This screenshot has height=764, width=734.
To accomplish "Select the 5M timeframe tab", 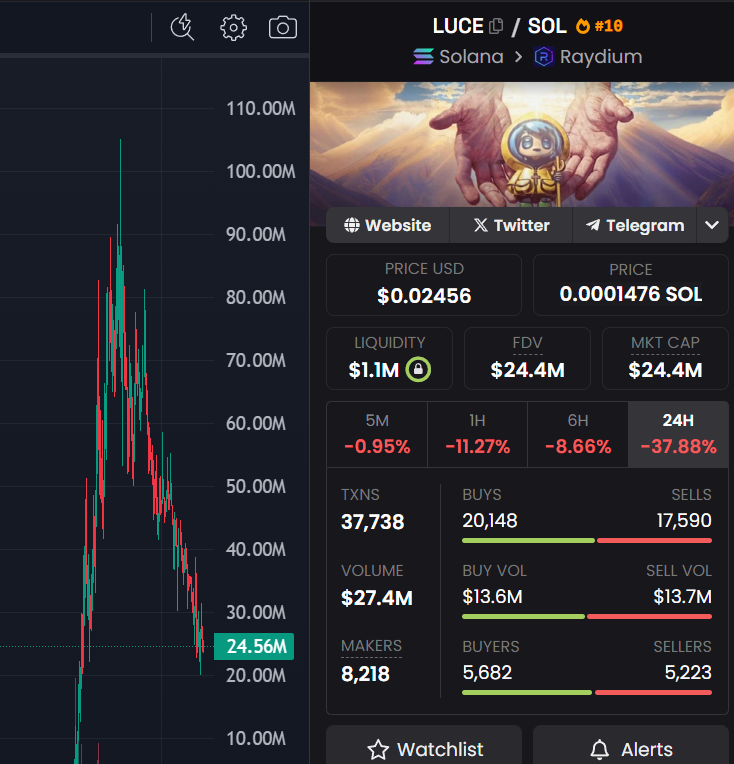I will click(x=377, y=435).
